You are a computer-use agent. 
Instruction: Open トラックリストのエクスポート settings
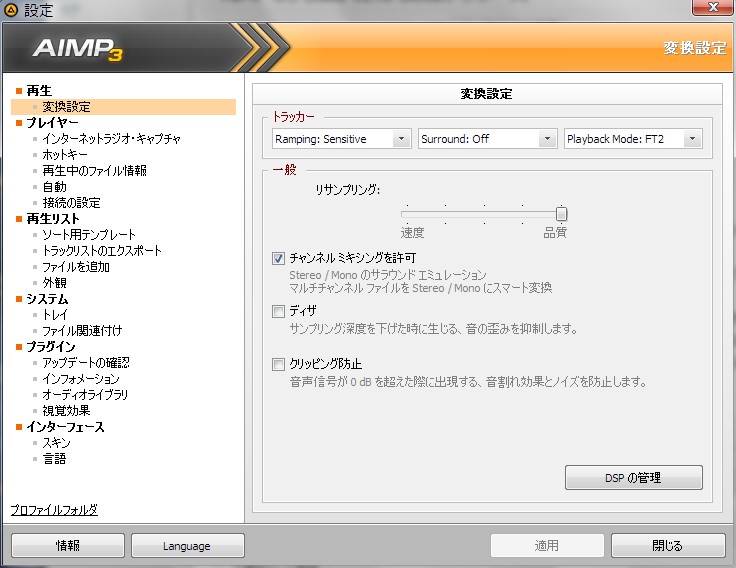(102, 251)
